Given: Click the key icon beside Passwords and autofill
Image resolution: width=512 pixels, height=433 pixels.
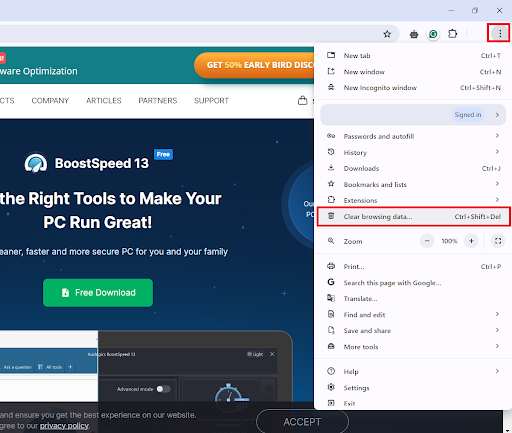Looking at the screenshot, I should coord(331,136).
